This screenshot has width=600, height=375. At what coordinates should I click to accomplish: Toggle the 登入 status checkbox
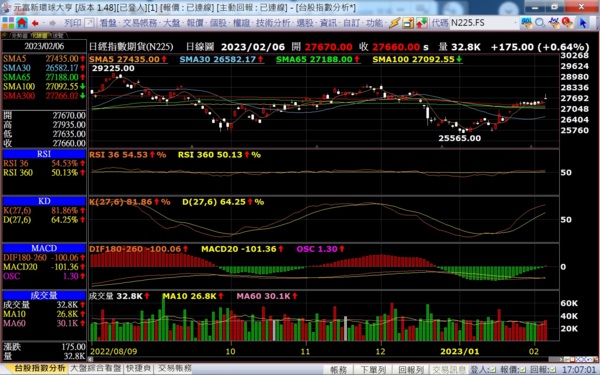pos(494,370)
